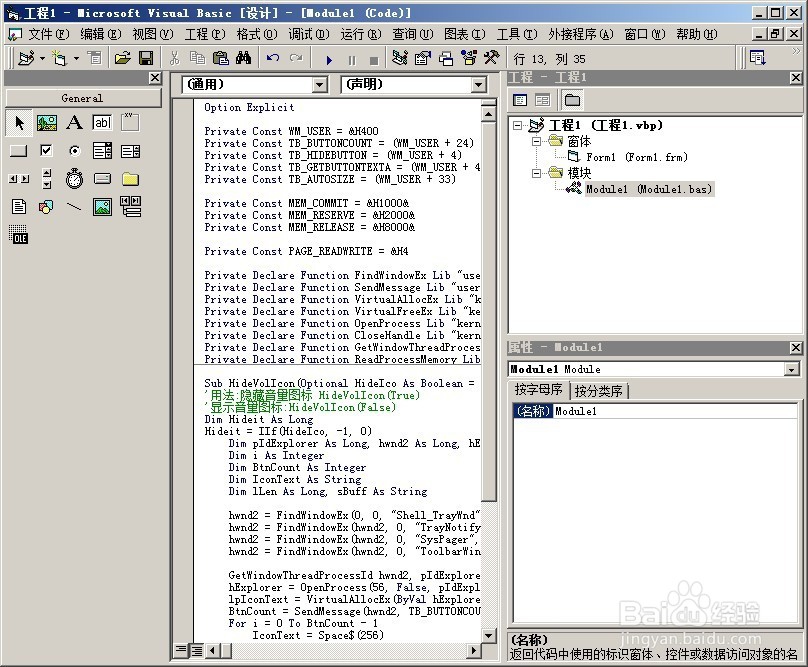
Task: Switch to Full Module View button
Action: pyautogui.click(x=197, y=651)
